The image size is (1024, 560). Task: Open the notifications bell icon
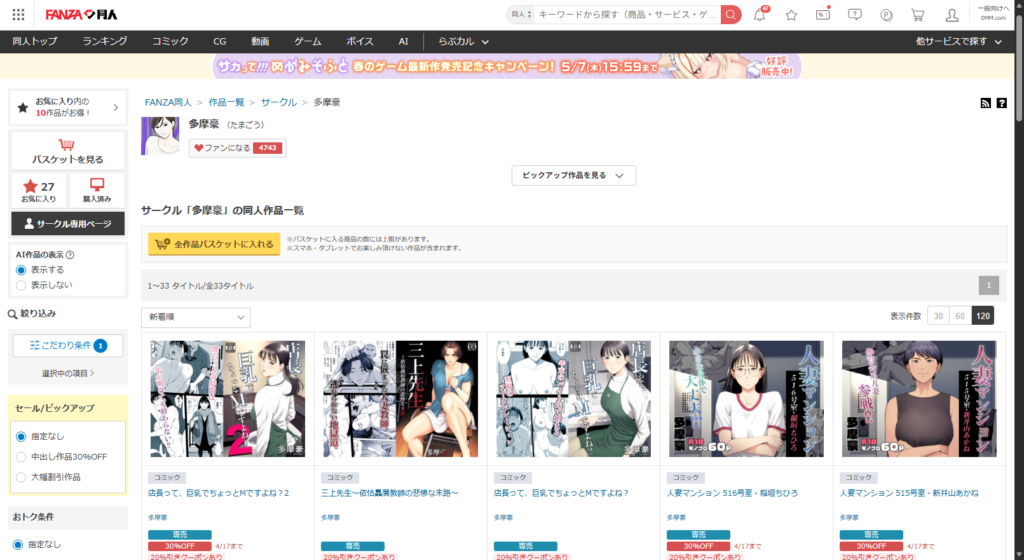click(x=760, y=15)
